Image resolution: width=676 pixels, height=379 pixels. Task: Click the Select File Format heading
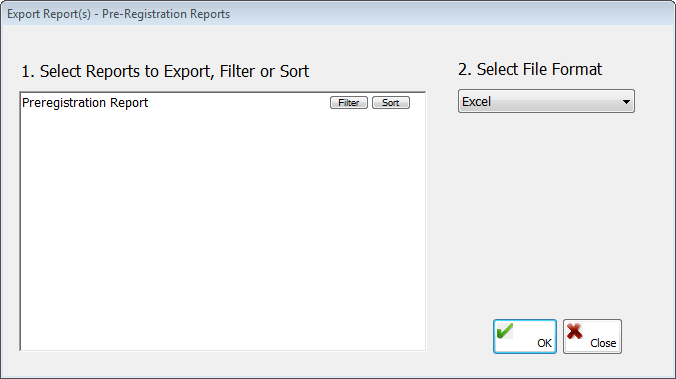pos(530,69)
